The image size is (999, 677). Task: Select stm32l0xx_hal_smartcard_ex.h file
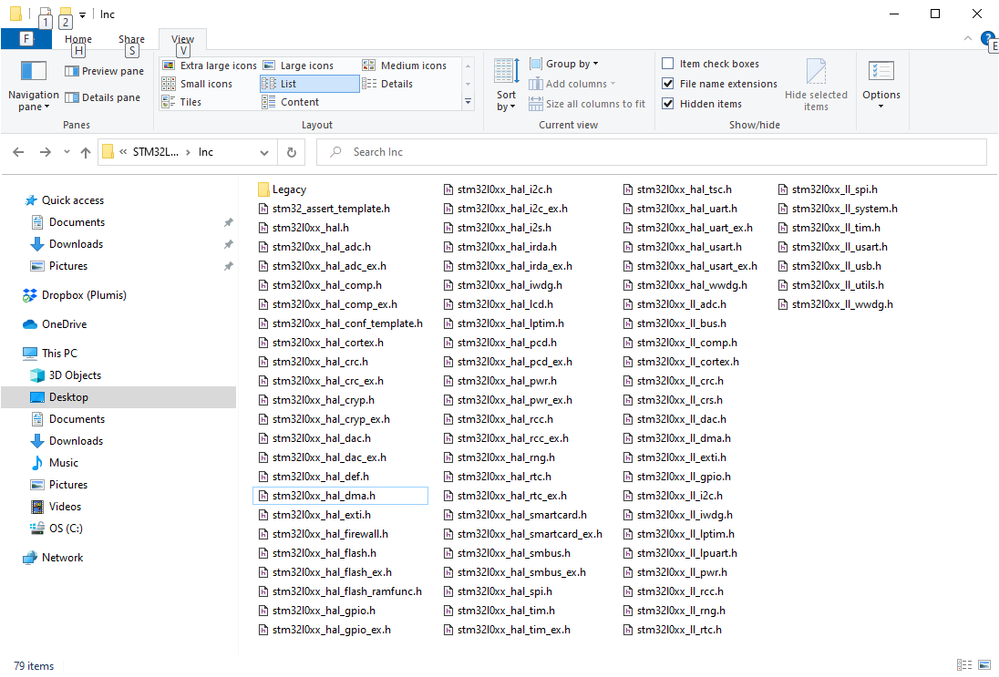point(522,534)
